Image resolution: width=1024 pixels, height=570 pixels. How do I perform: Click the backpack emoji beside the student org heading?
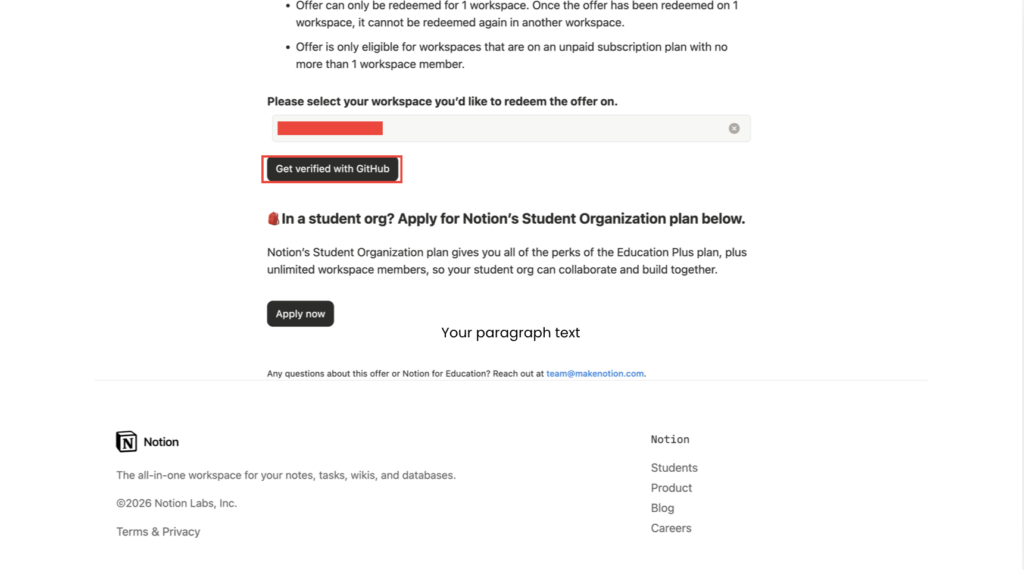coord(273,219)
